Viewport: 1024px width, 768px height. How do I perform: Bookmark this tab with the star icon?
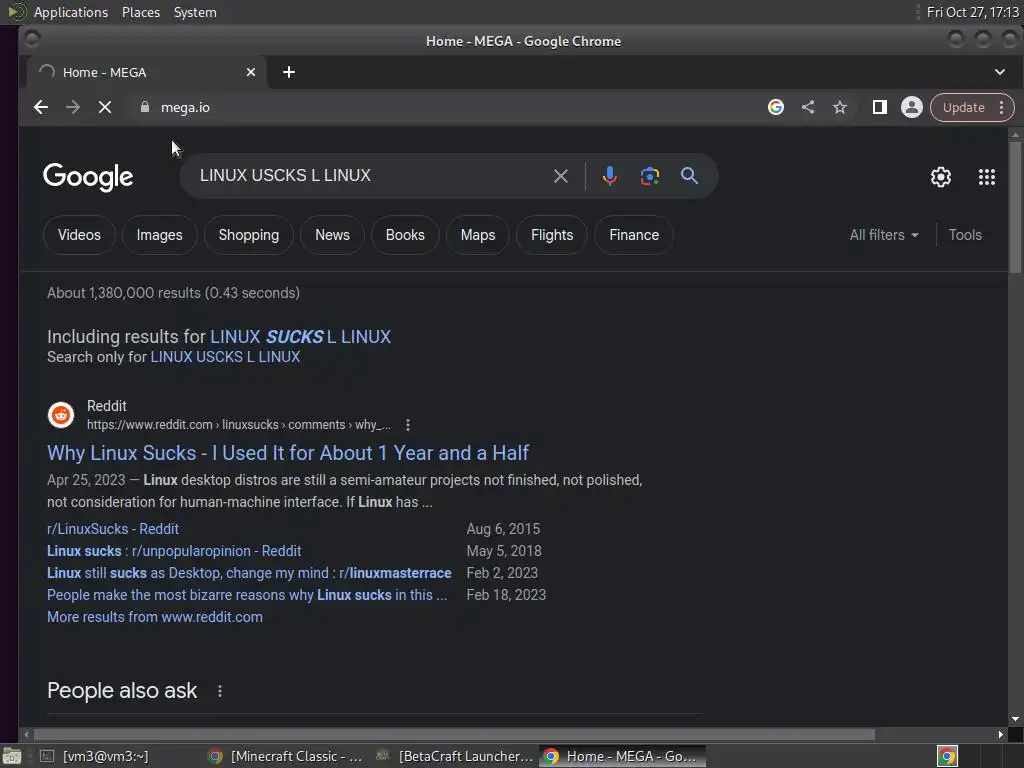[x=840, y=107]
